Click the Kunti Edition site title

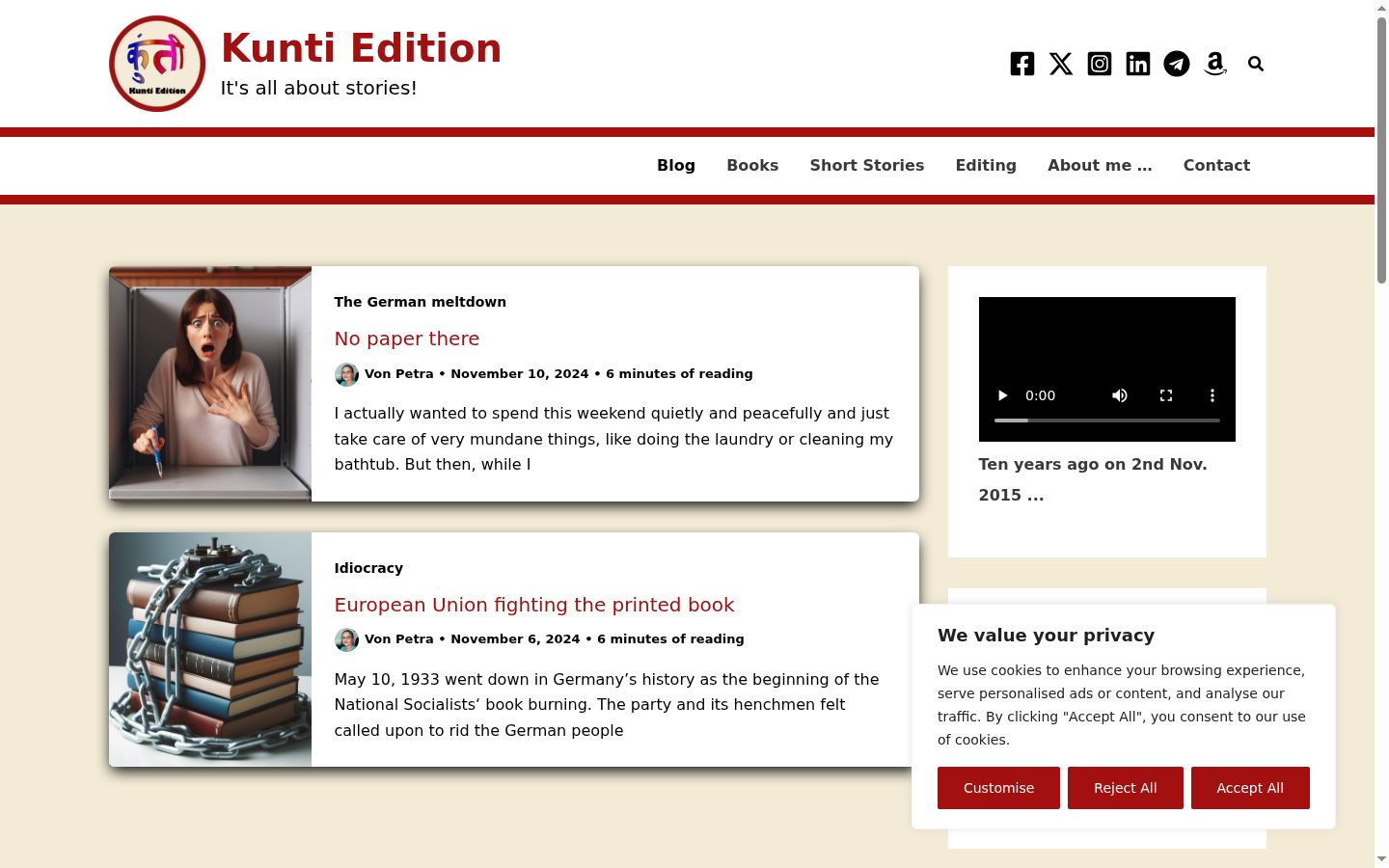click(362, 48)
